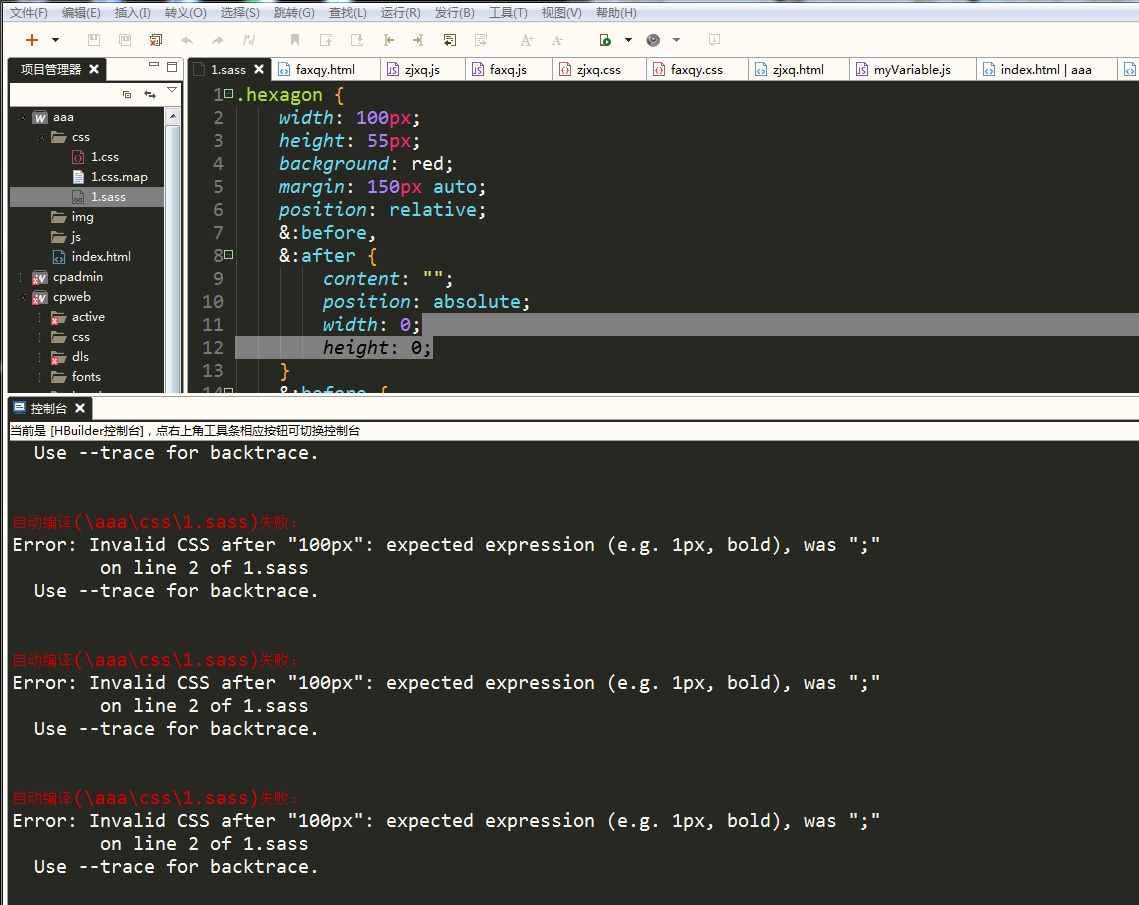Select 1.css in the project tree
This screenshot has height=905, width=1139.
105,157
